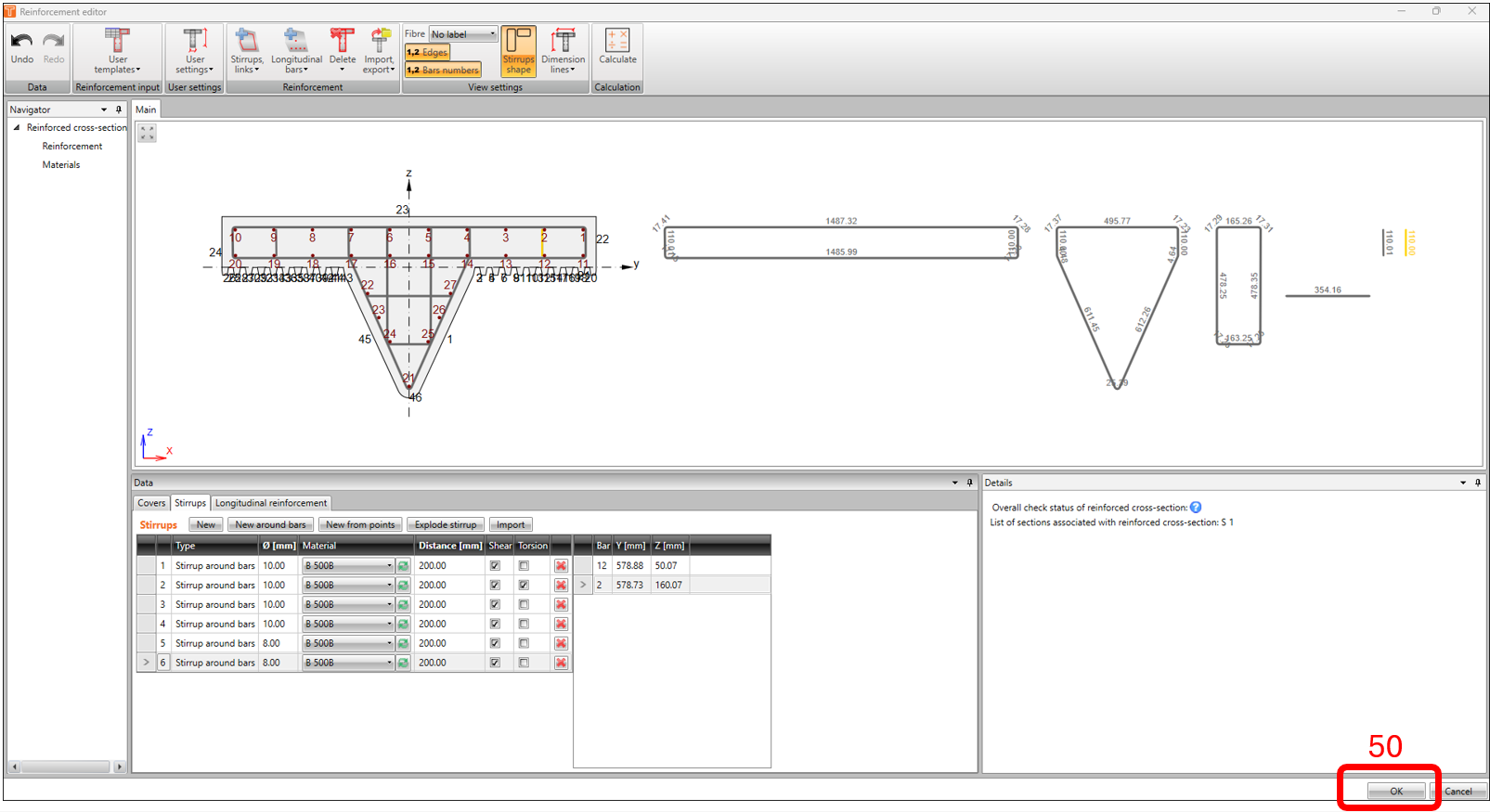1490x812 pixels.
Task: Toggle the Stirrups shape view
Action: coord(518,50)
